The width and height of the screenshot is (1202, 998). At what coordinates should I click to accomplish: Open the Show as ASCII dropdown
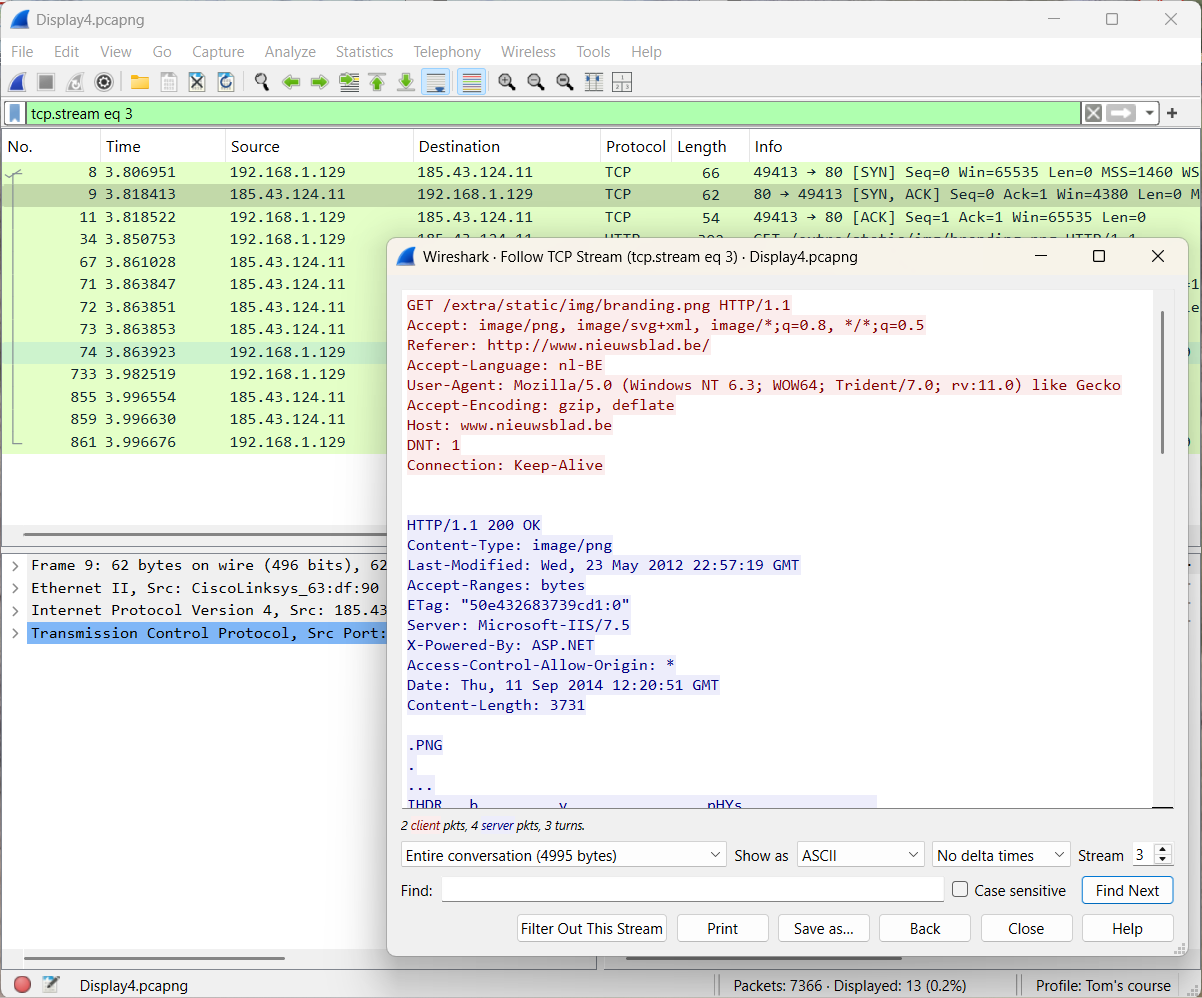point(860,856)
